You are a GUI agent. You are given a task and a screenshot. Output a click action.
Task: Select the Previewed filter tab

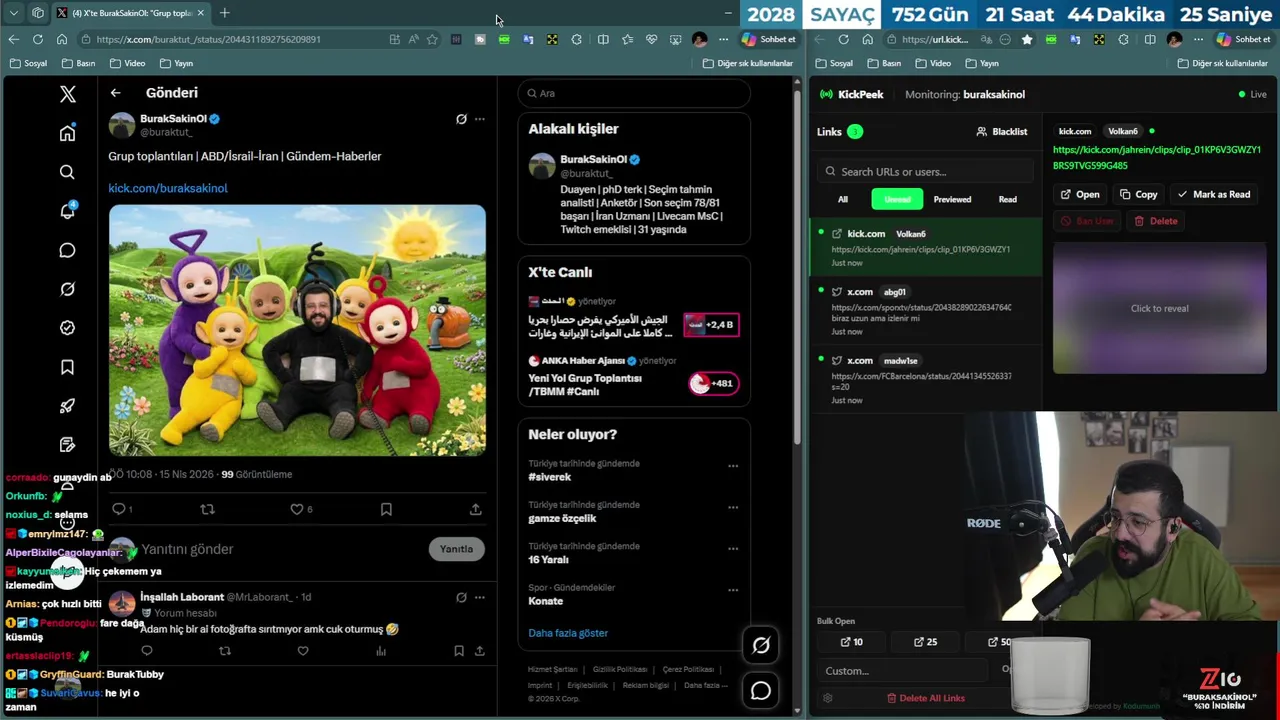(952, 199)
